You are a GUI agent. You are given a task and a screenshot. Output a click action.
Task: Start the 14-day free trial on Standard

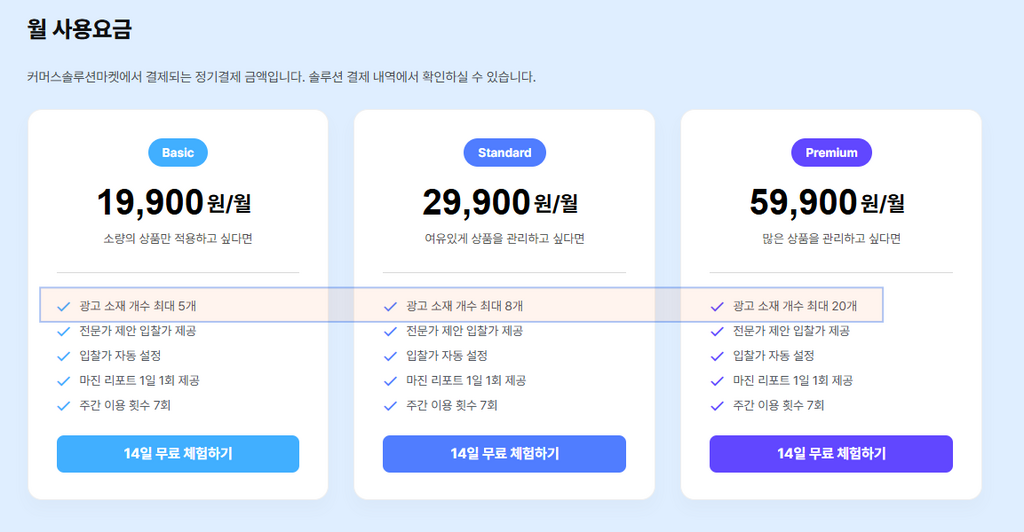point(504,454)
